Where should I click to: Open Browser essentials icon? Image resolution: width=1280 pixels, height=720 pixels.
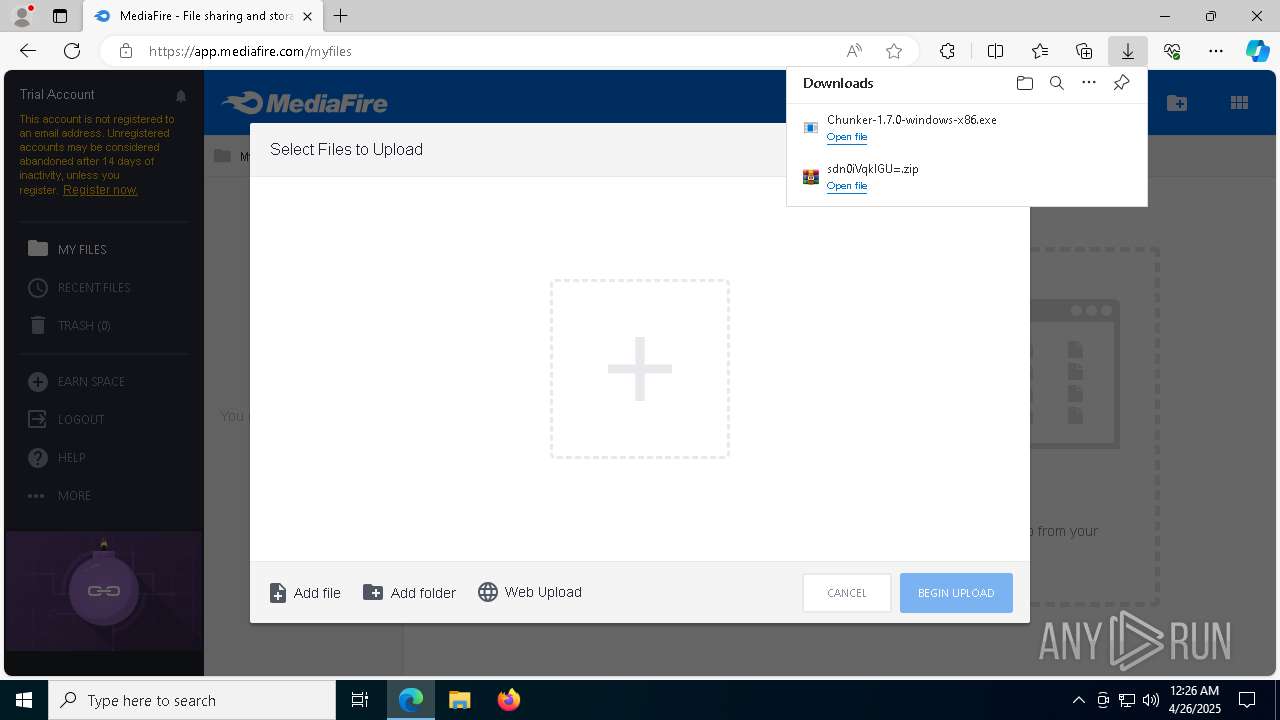pos(1172,51)
